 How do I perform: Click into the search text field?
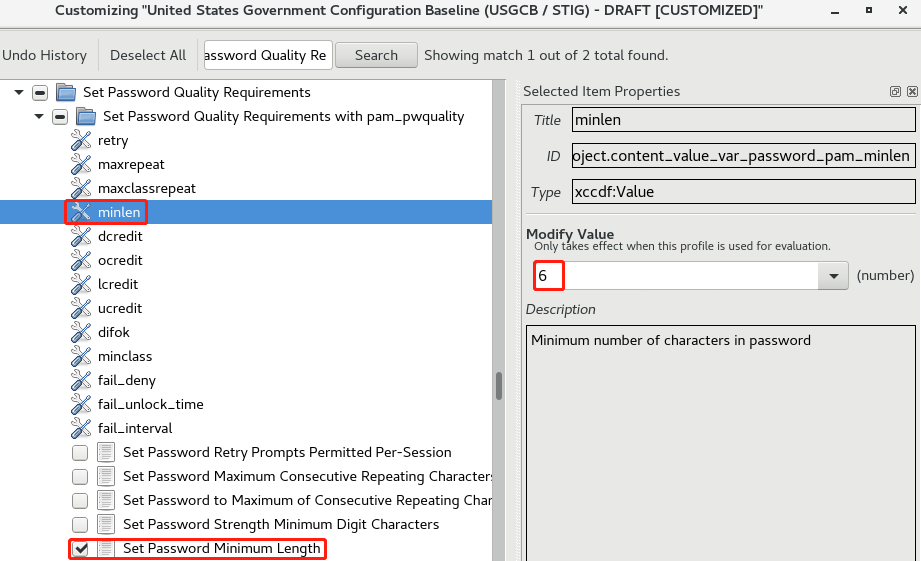[x=267, y=56]
